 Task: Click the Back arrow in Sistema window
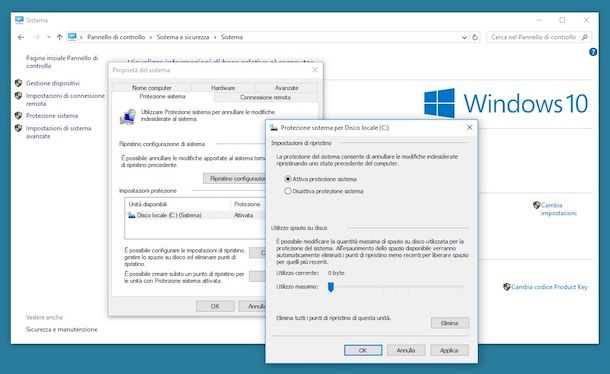click(21, 37)
